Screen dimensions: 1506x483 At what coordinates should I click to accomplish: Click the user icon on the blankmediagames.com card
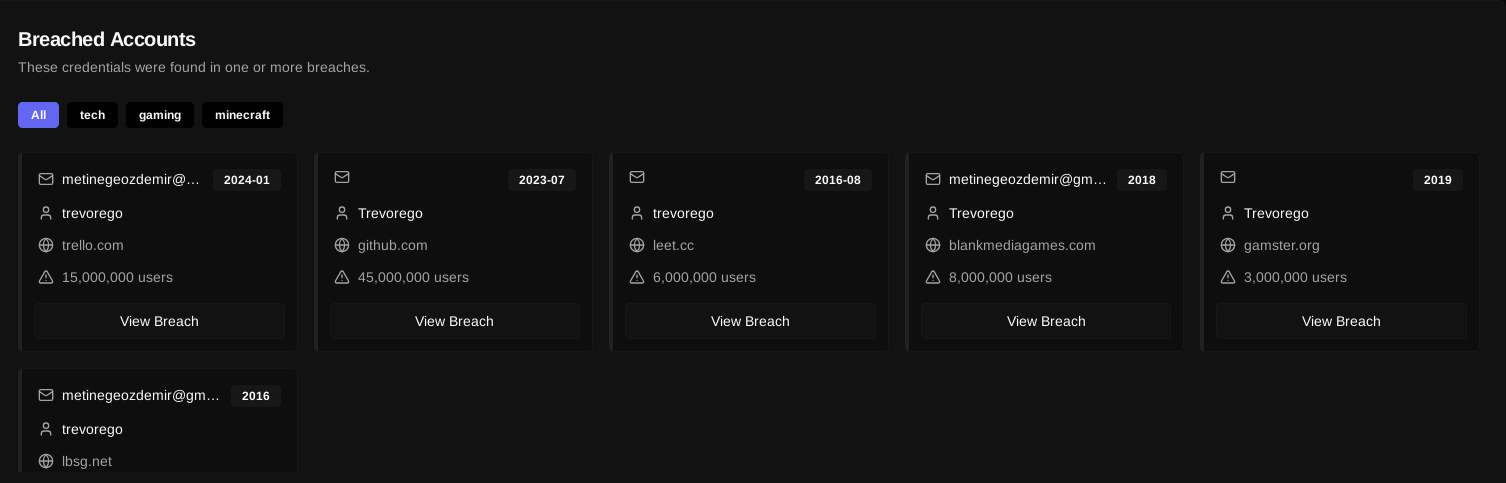933,213
